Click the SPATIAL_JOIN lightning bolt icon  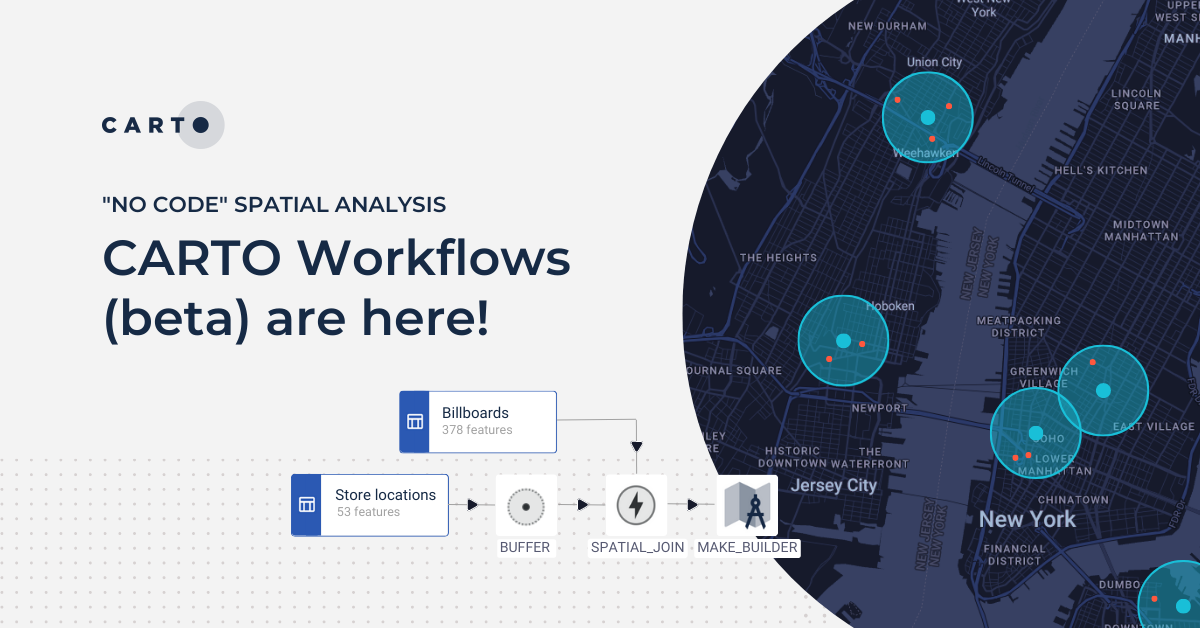click(636, 505)
